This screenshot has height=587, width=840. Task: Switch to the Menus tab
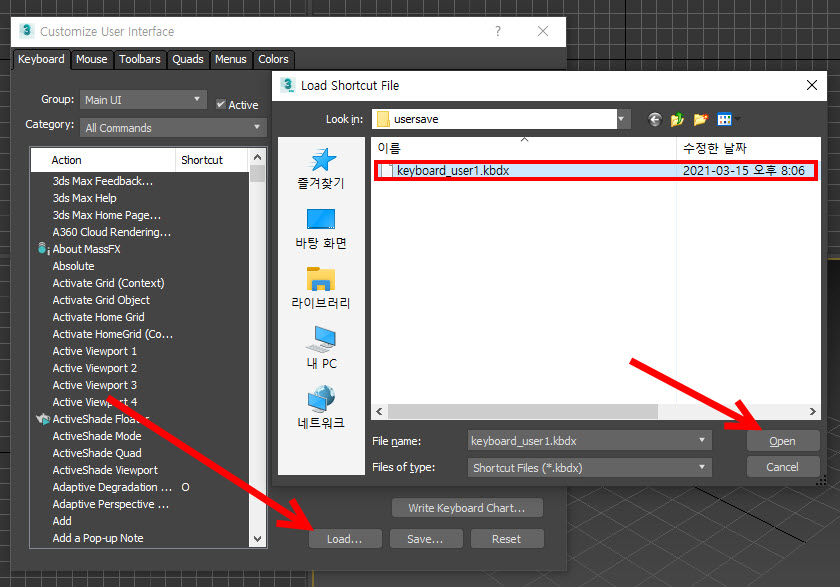(x=231, y=59)
